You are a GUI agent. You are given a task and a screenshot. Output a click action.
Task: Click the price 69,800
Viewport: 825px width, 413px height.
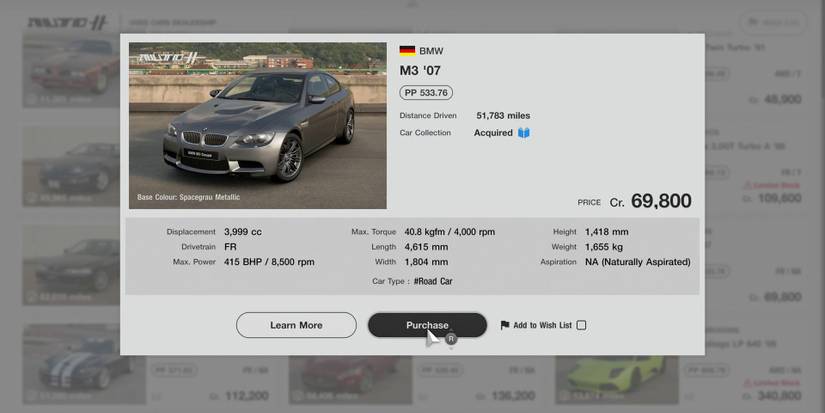coord(661,200)
